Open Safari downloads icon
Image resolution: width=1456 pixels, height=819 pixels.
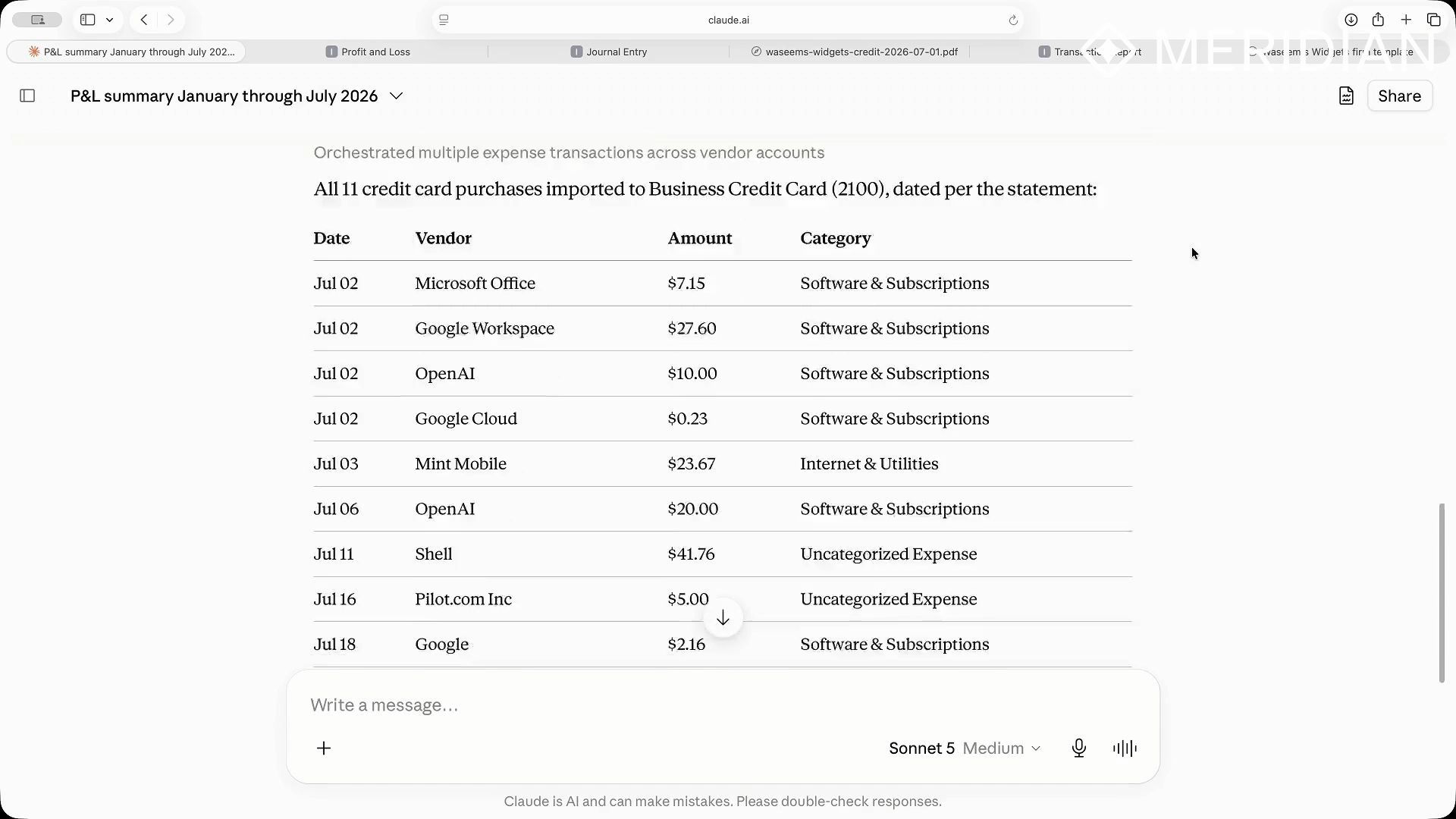tap(1351, 20)
